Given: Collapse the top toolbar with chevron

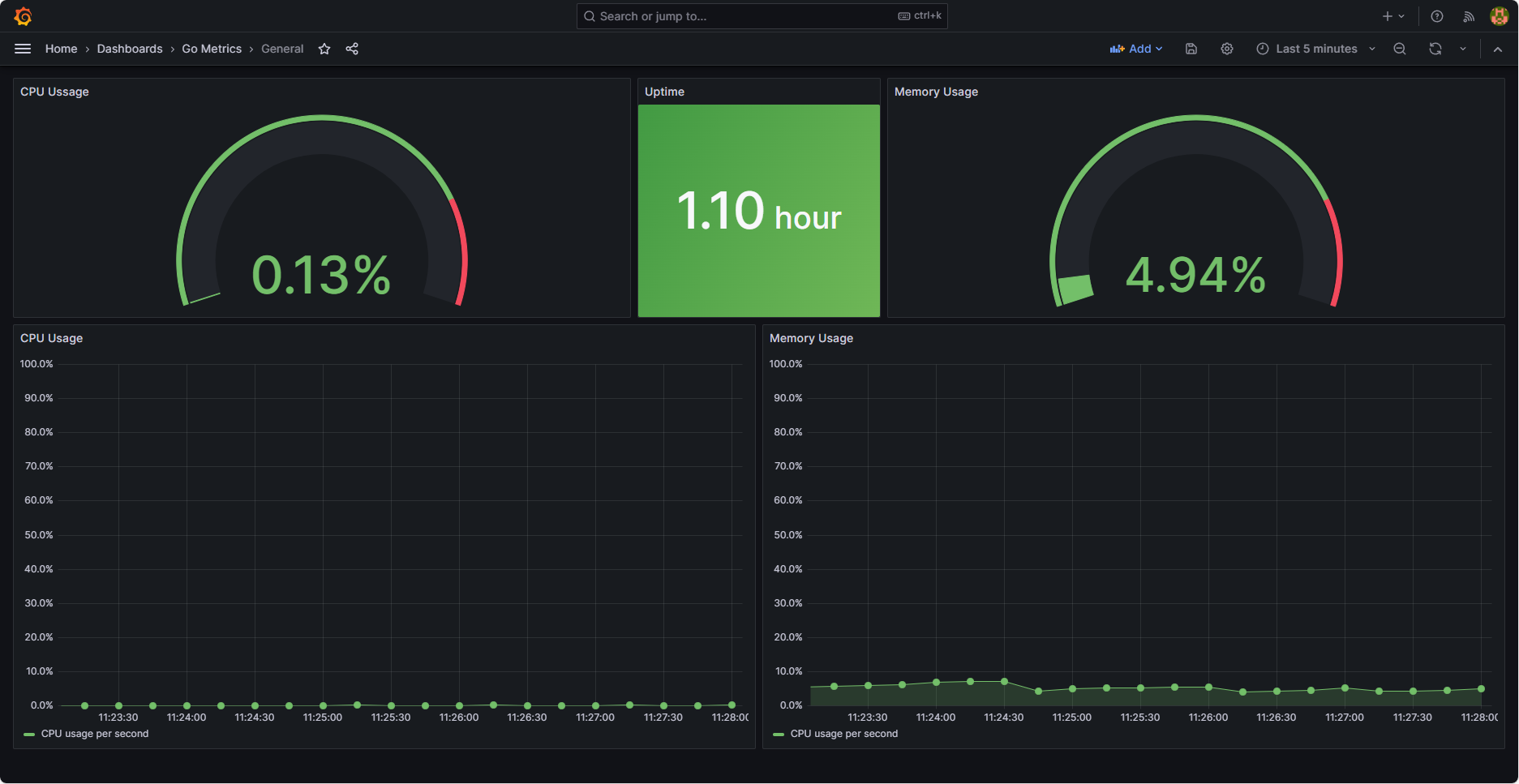Looking at the screenshot, I should [1498, 49].
